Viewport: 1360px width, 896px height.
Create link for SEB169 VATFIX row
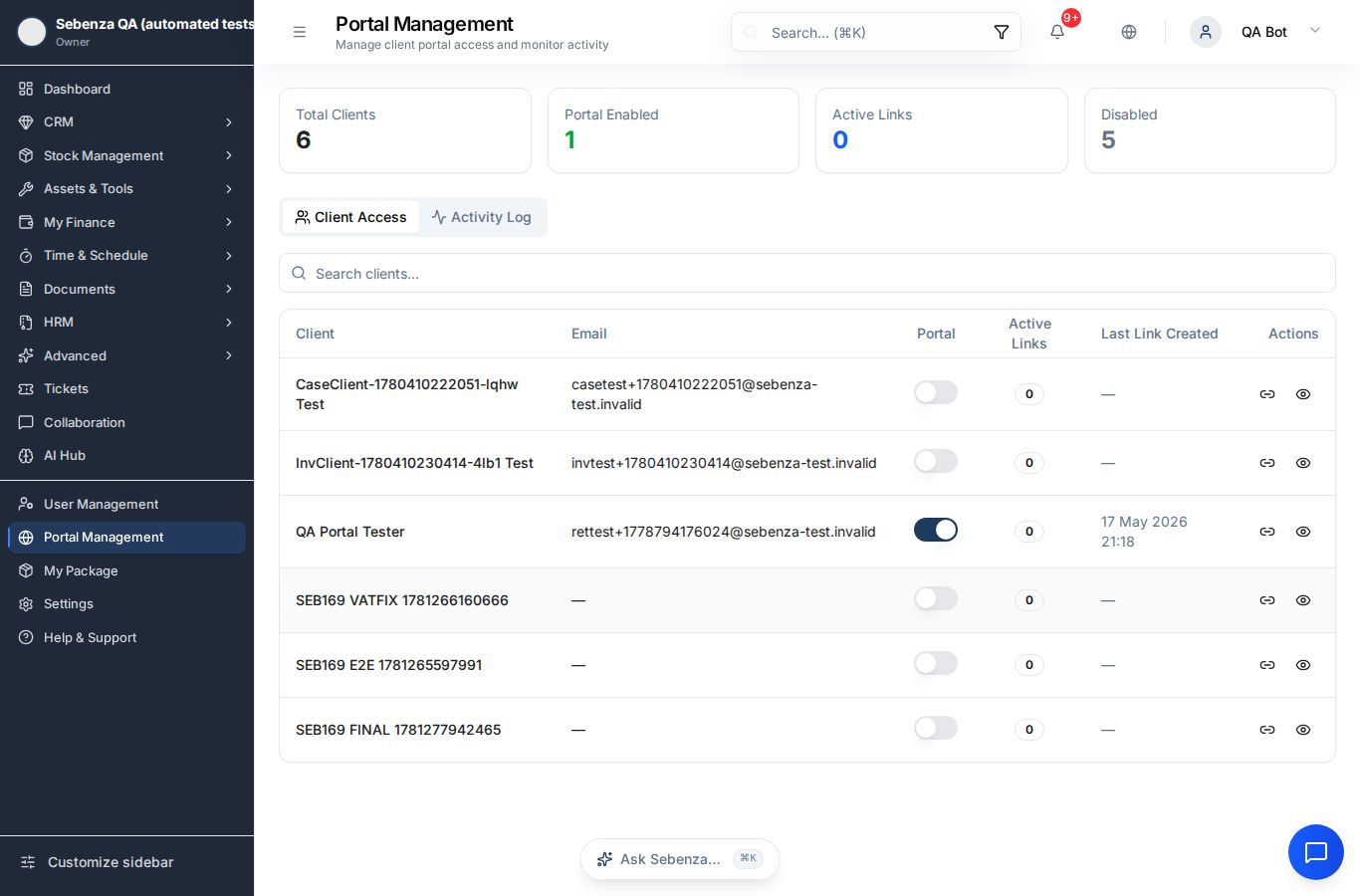pos(1267,600)
